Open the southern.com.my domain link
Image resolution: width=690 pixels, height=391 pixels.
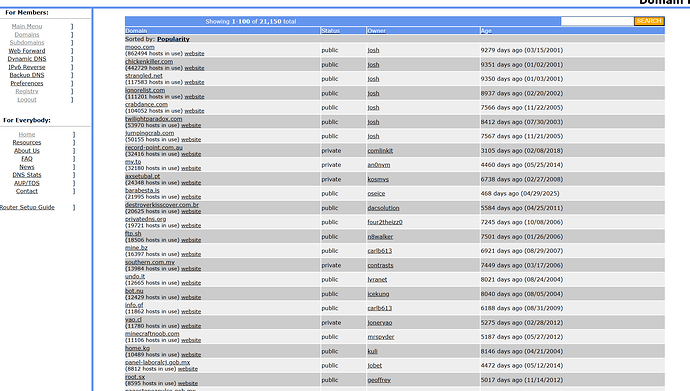(150, 262)
